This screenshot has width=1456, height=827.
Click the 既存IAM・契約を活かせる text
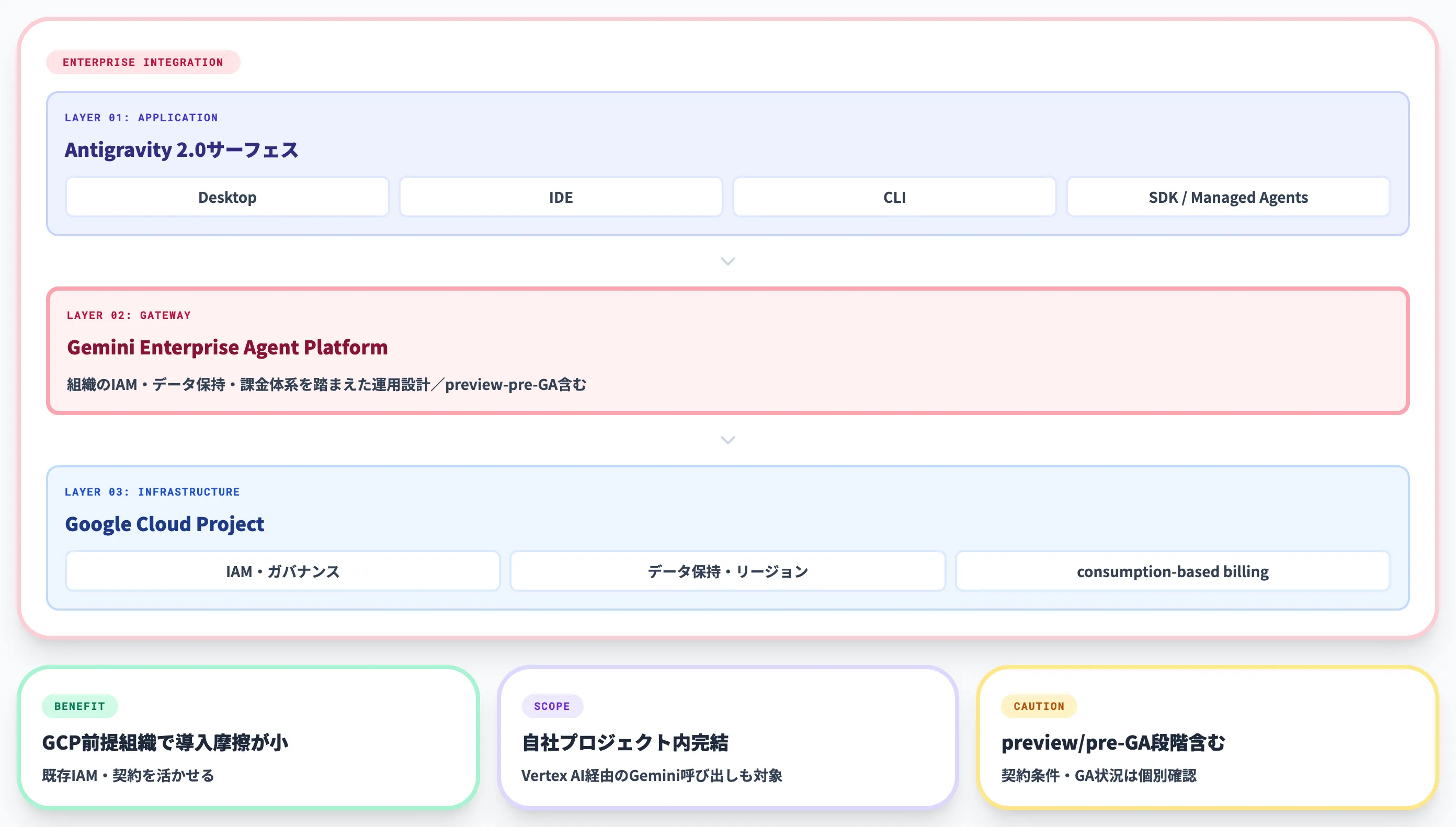tap(128, 775)
